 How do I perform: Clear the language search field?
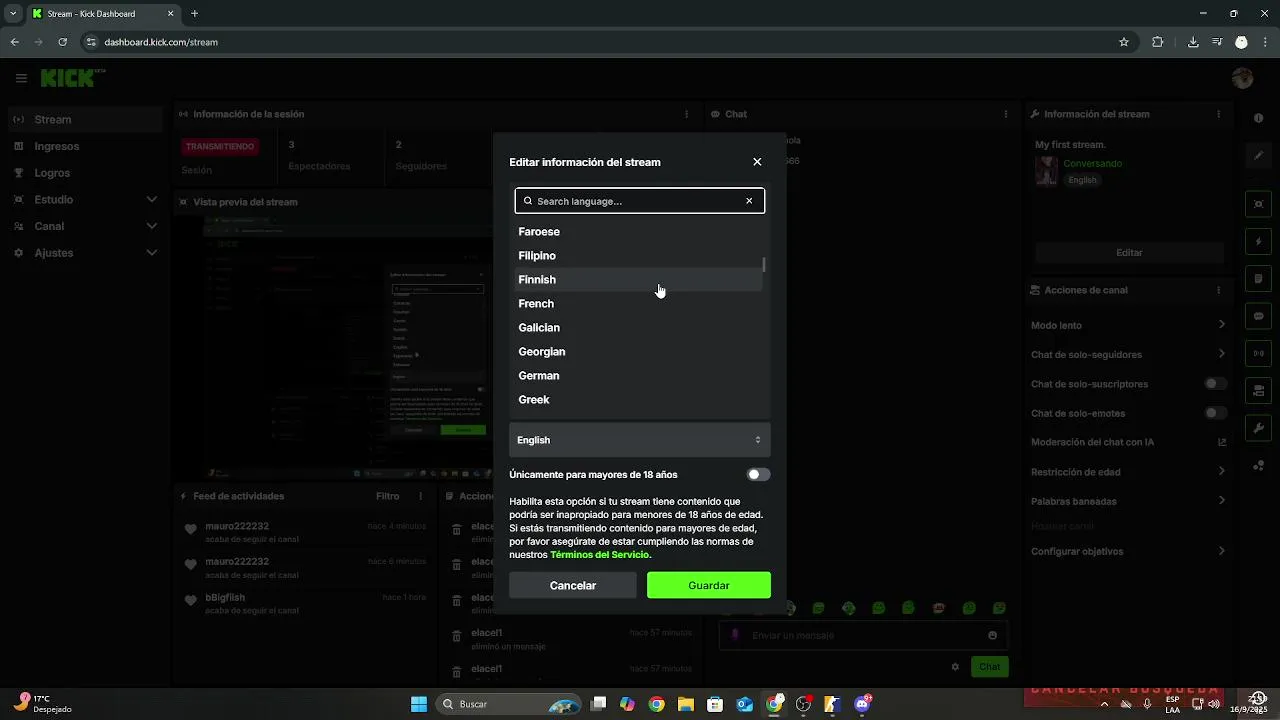(749, 201)
